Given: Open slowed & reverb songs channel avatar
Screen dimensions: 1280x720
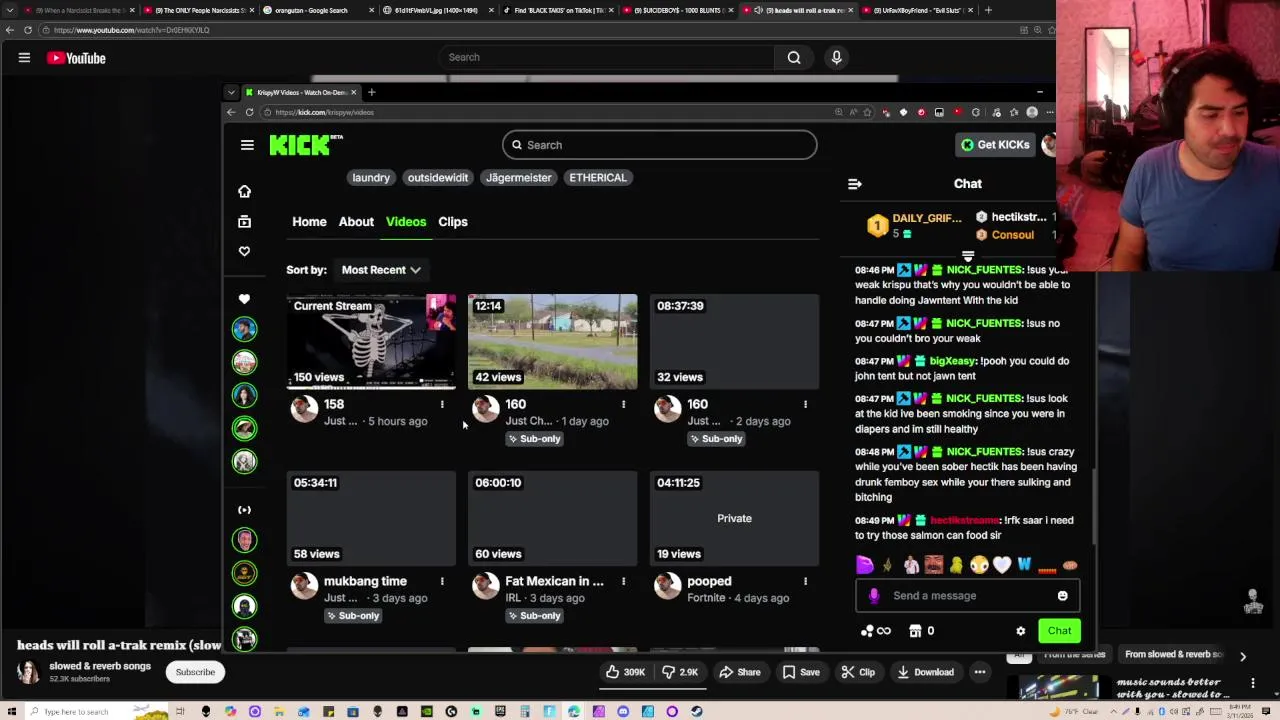Looking at the screenshot, I should [x=28, y=672].
